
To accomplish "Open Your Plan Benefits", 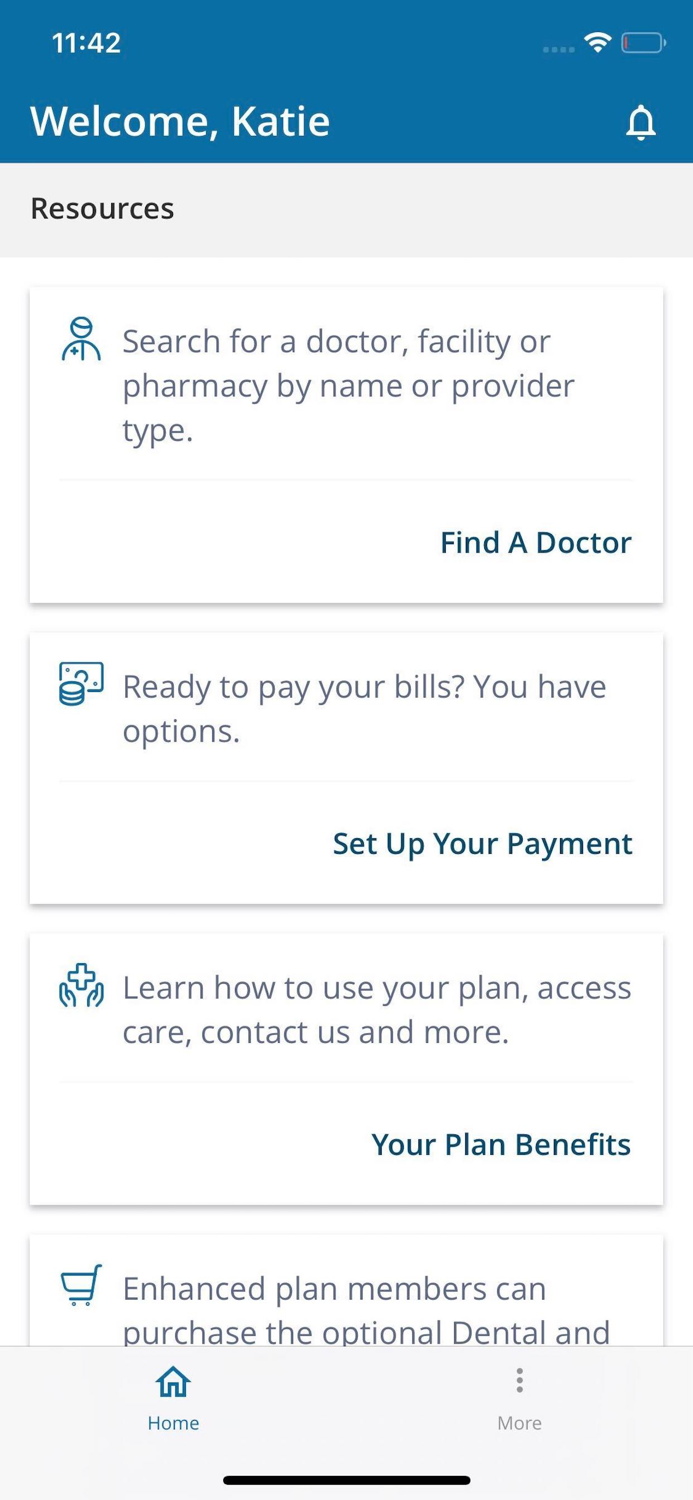I will (x=501, y=1144).
